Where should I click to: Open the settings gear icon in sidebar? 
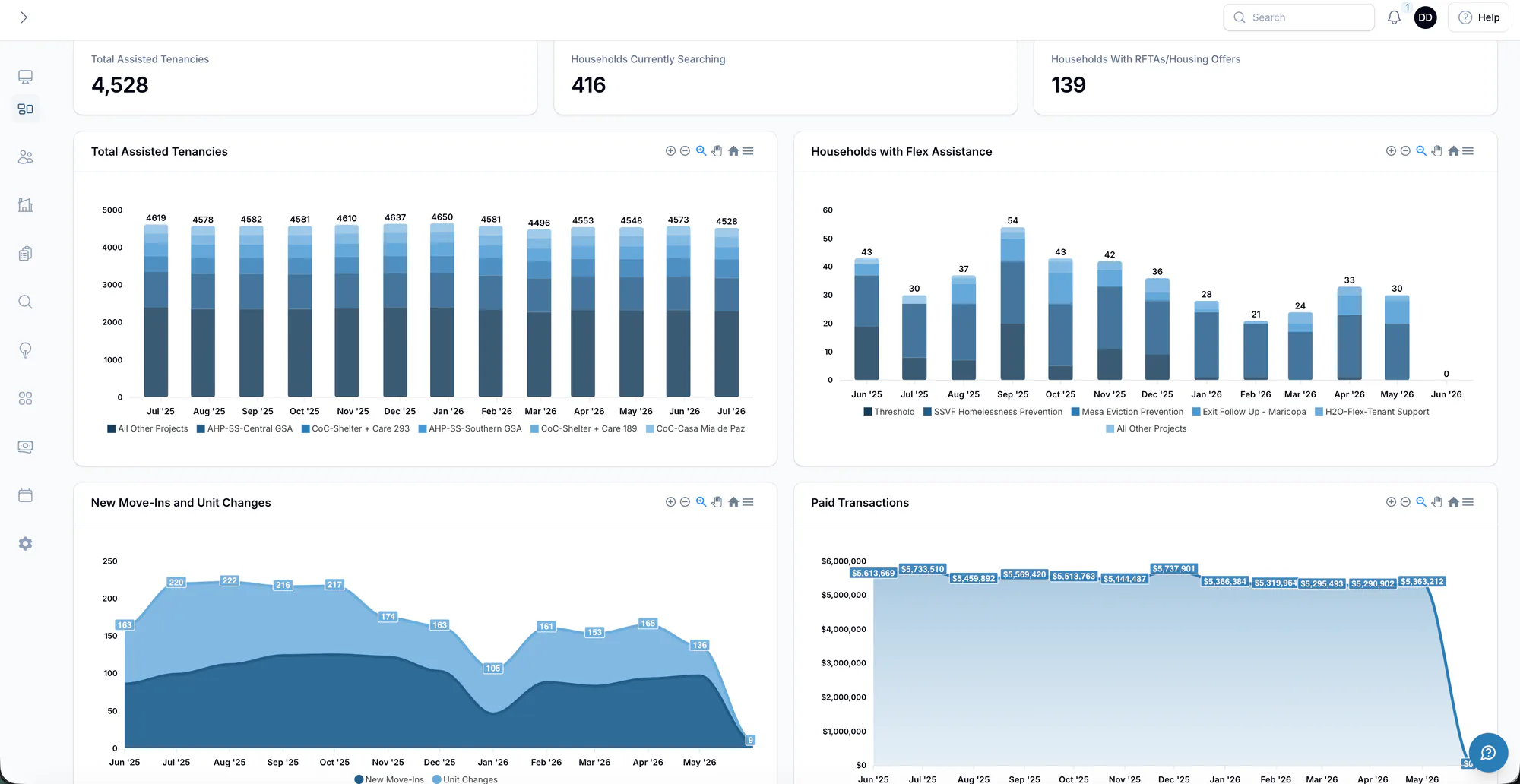[25, 544]
